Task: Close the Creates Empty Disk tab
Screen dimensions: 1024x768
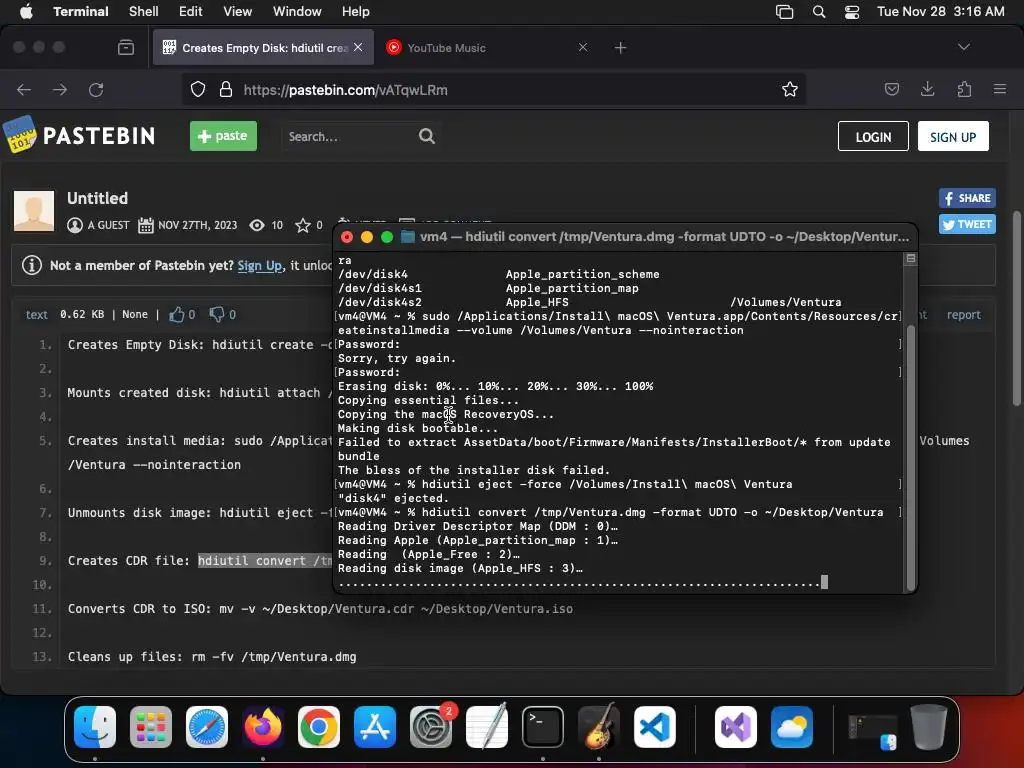Action: point(358,47)
